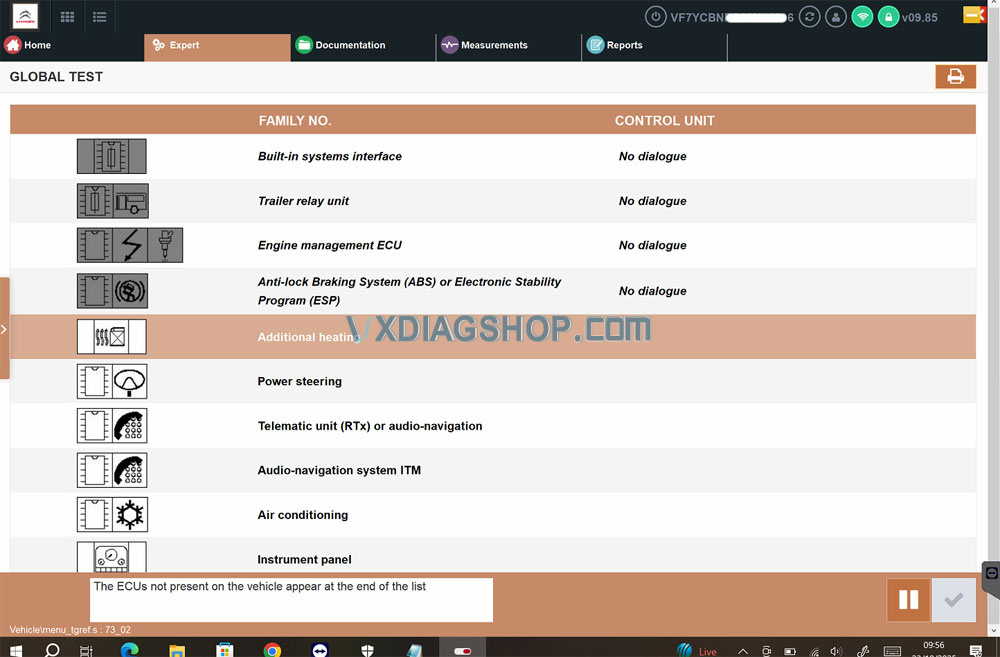Click the grayed checkmark confirm button

[x=953, y=600]
